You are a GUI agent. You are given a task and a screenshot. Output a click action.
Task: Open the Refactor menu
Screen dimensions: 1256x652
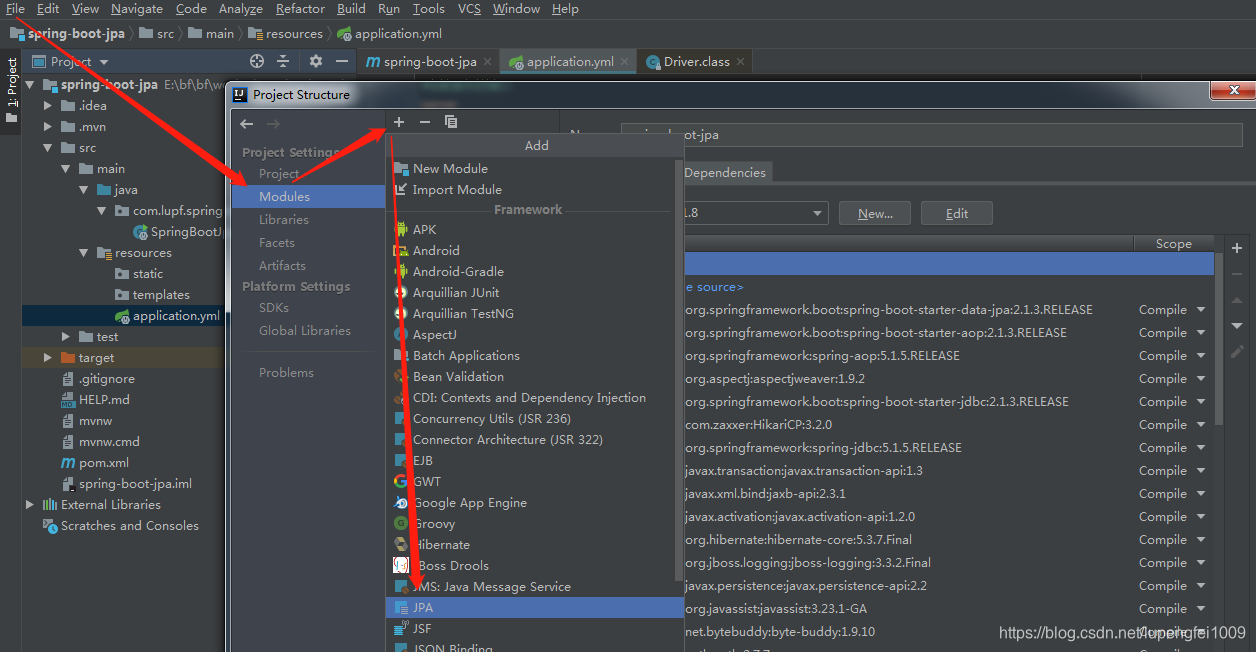(x=300, y=9)
